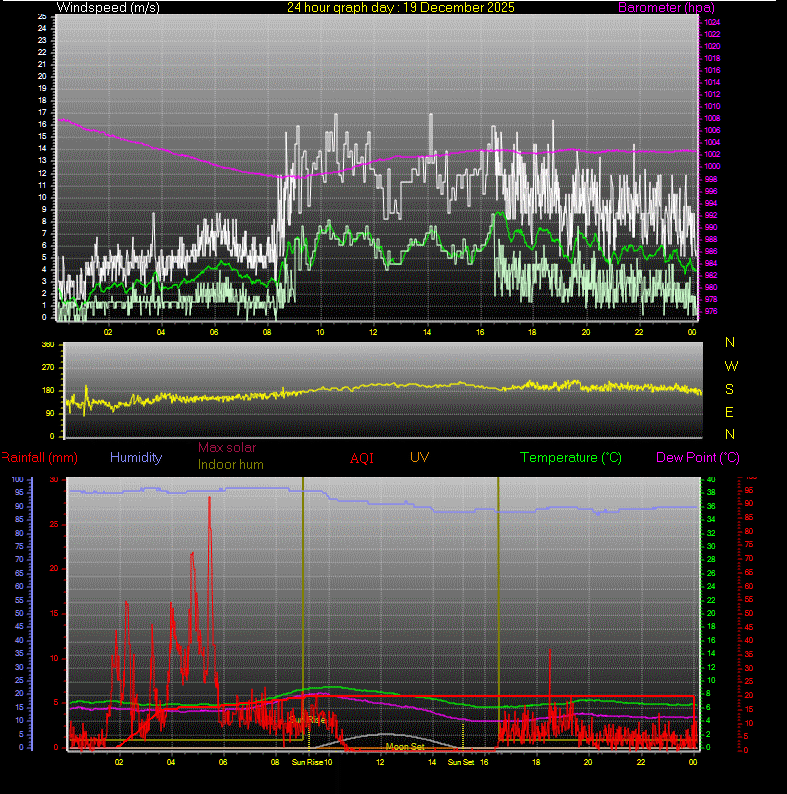Click the 1016 barometer scale value

(x=712, y=70)
